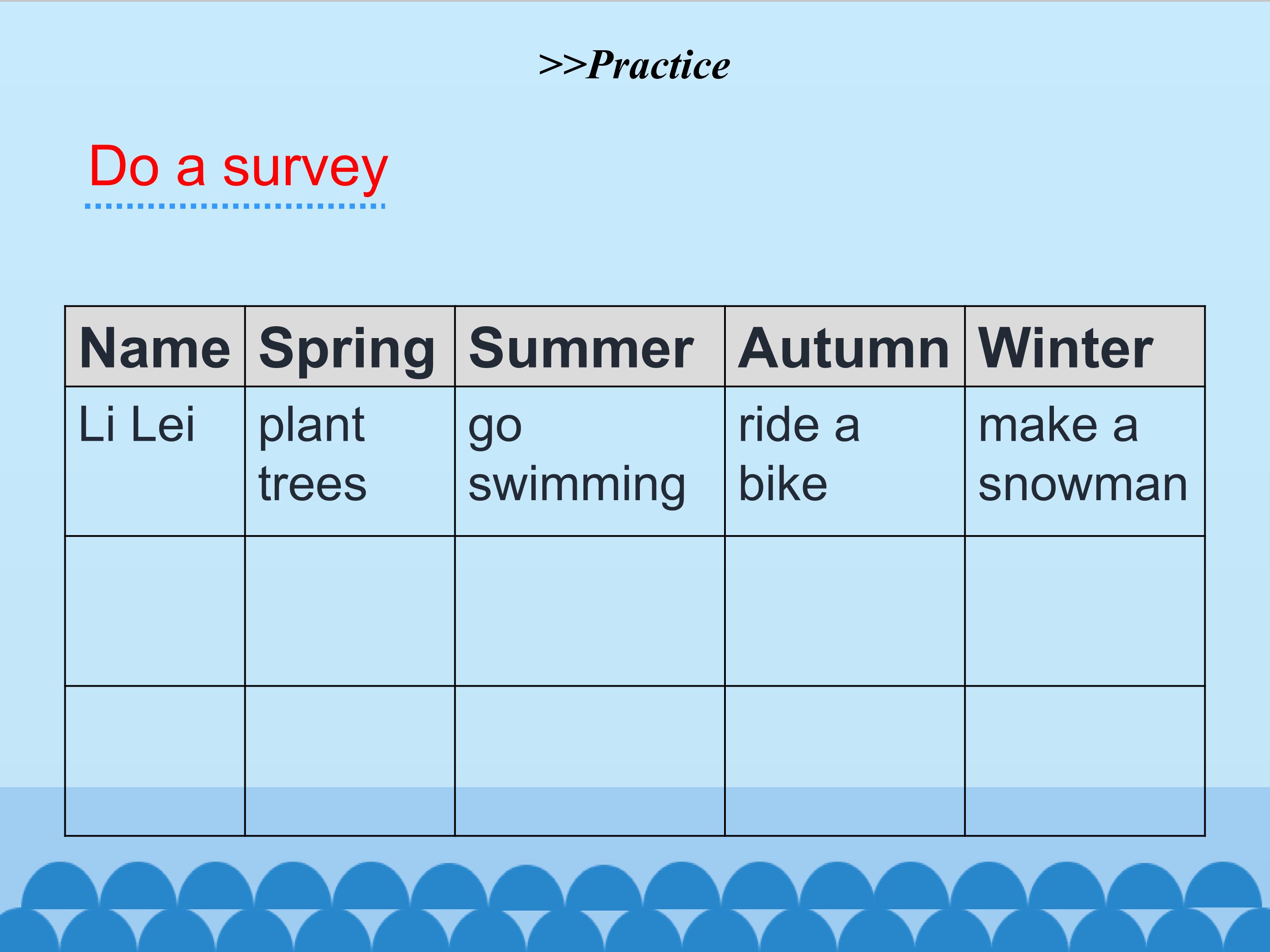This screenshot has width=1270, height=952.
Task: Click the Winter column header
Action: point(1085,346)
